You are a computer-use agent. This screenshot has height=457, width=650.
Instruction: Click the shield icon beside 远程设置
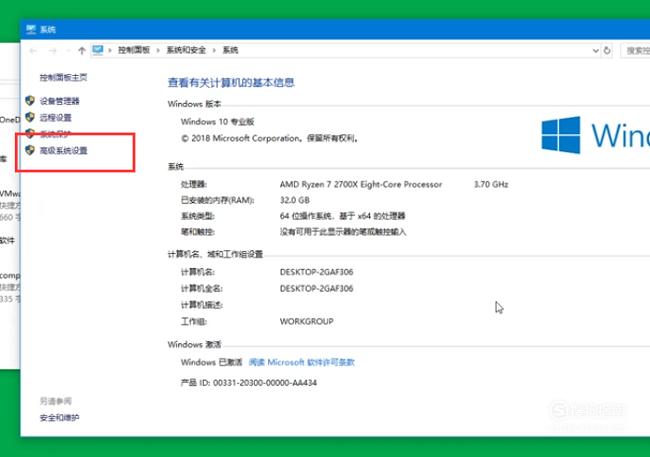[x=30, y=117]
